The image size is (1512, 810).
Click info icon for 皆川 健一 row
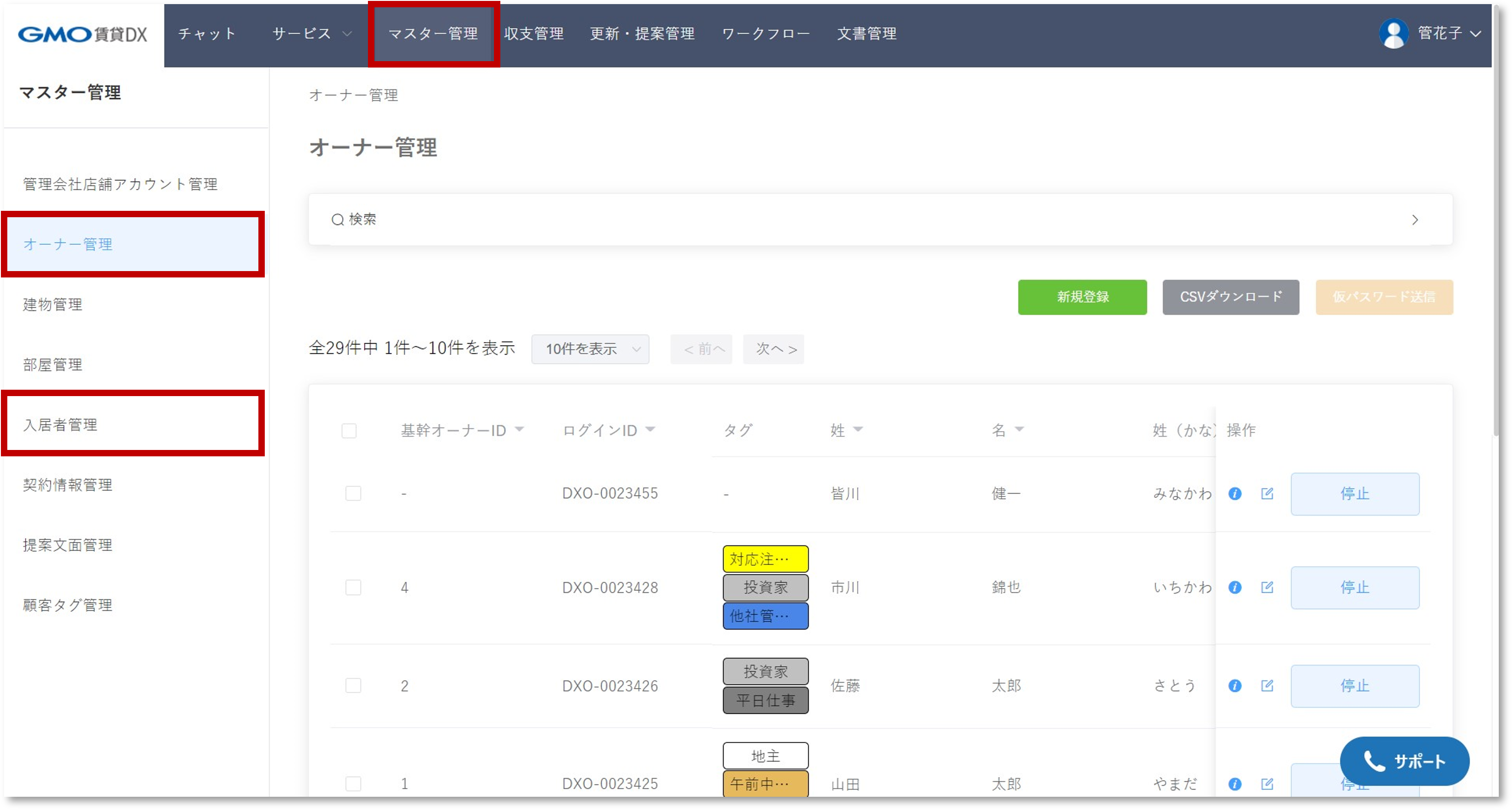pyautogui.click(x=1235, y=493)
